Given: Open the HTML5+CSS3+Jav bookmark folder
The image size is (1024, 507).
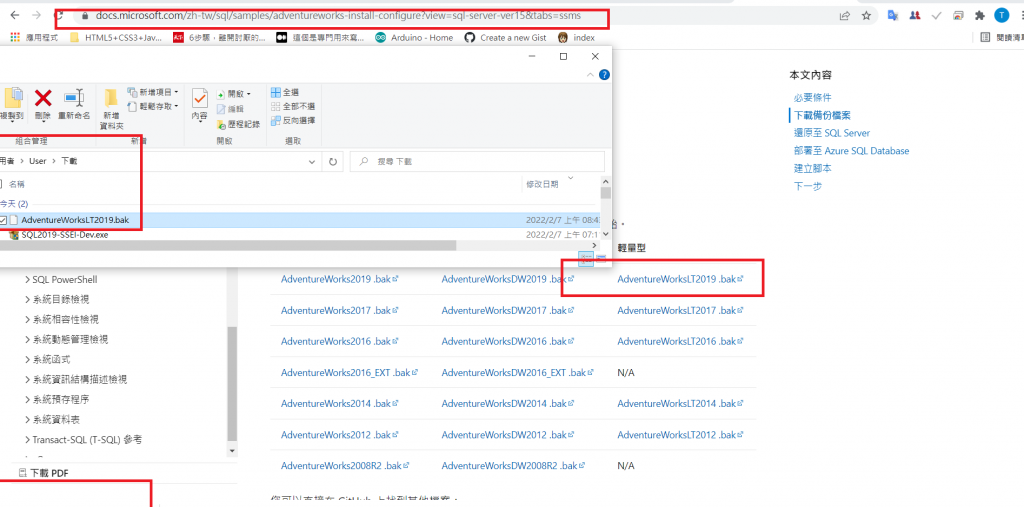Looking at the screenshot, I should [116, 38].
